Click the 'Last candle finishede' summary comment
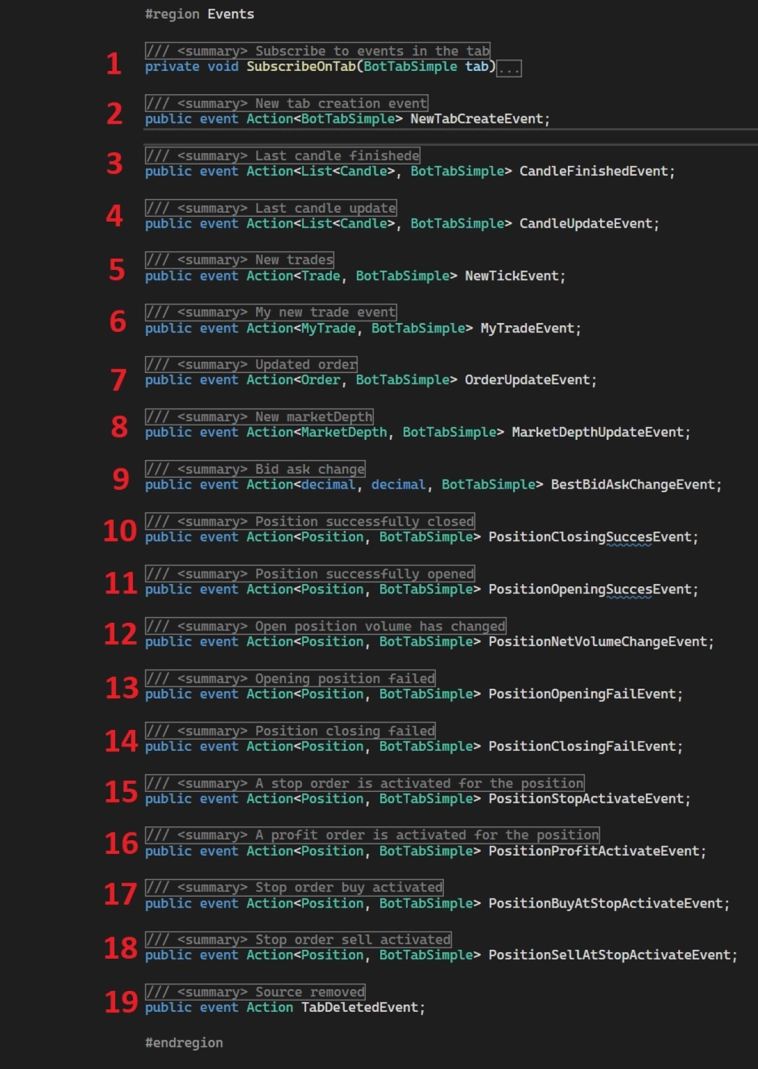The height and width of the screenshot is (1069, 758). point(282,155)
